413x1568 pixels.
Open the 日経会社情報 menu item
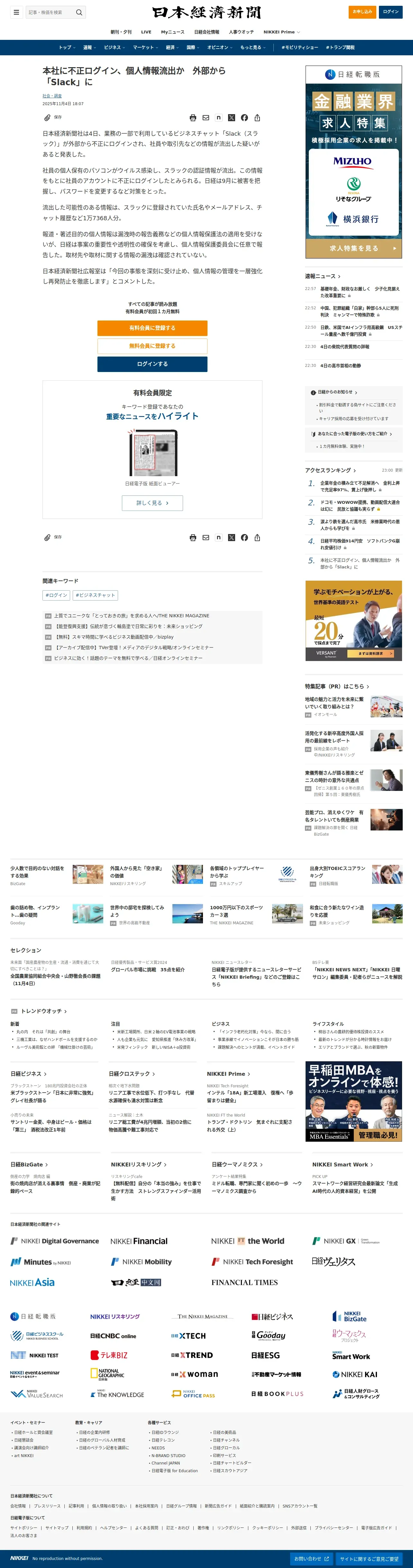click(x=206, y=32)
